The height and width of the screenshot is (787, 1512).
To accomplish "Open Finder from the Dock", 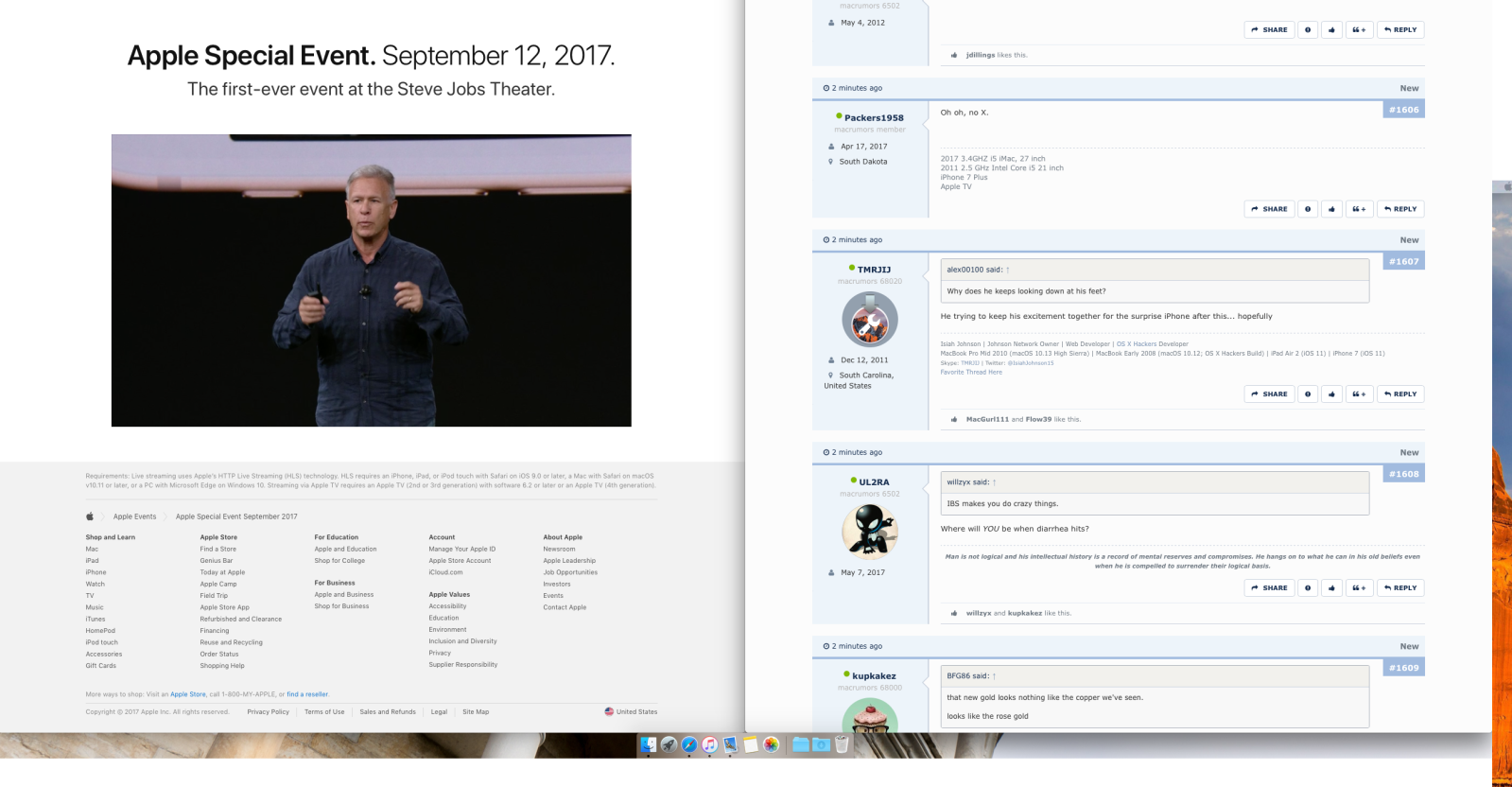I will 649,745.
